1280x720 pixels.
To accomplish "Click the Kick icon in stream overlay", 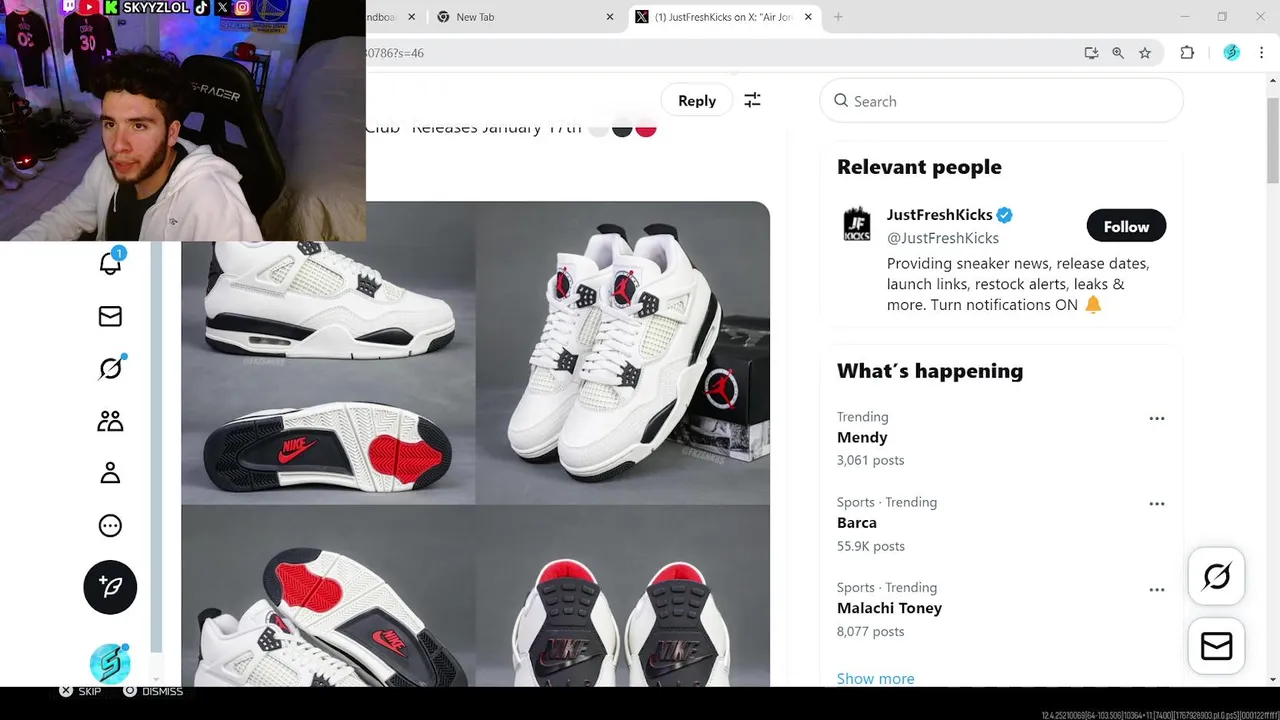I will click(111, 7).
